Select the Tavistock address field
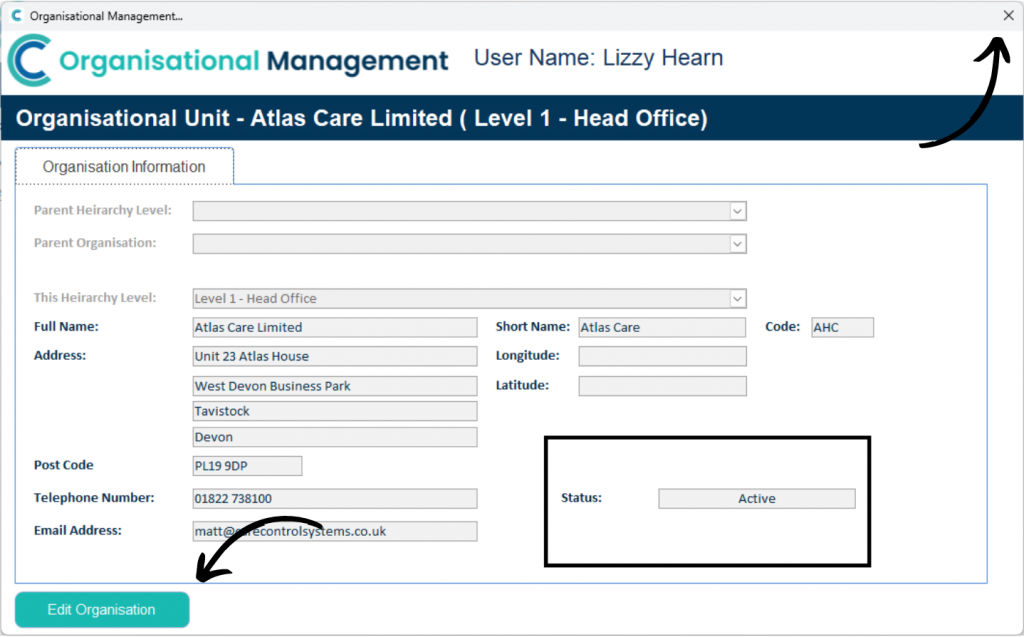Screen dimensions: 1024x637 (x=335, y=411)
